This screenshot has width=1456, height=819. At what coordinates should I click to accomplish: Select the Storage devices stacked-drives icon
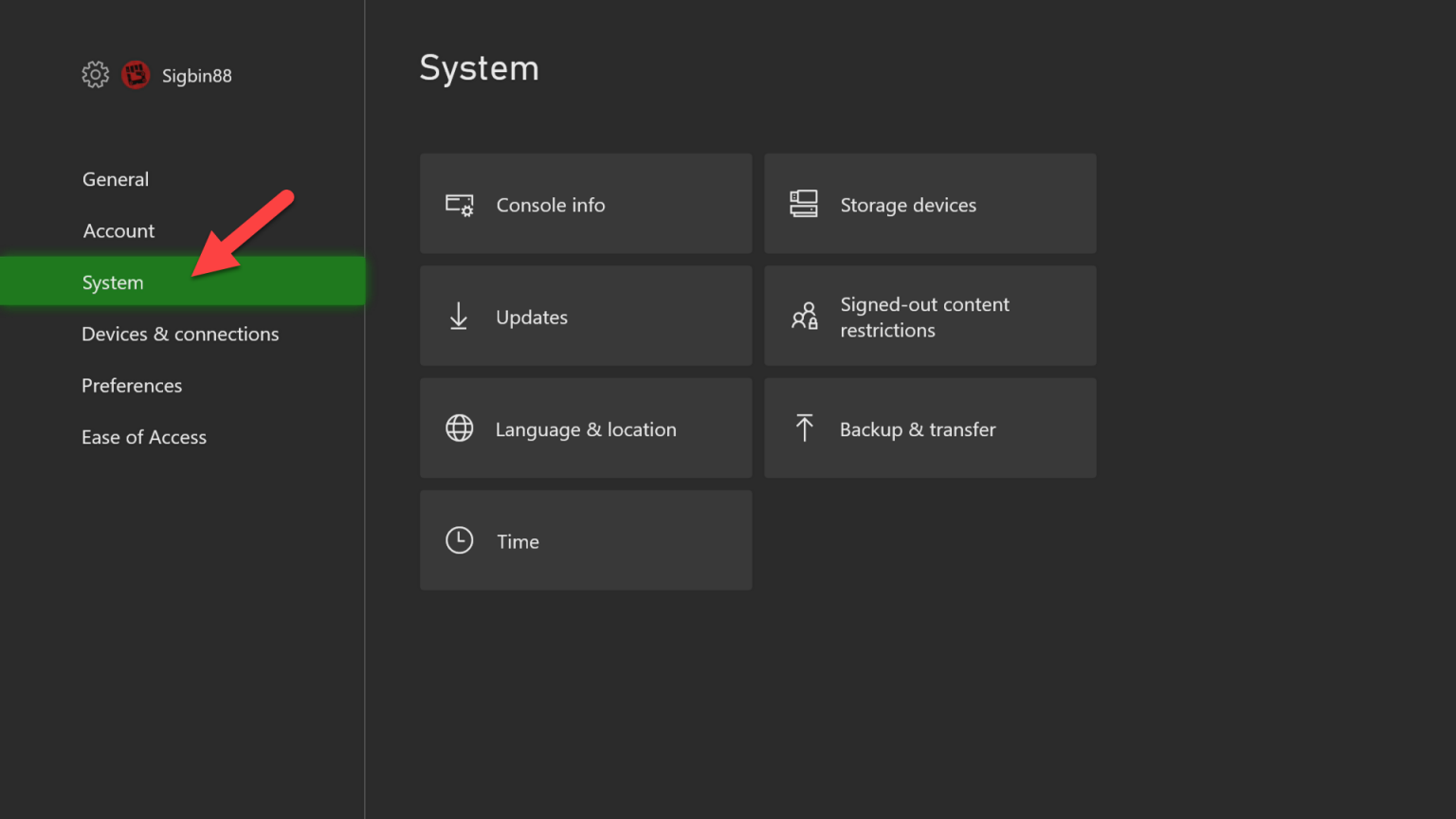(804, 203)
